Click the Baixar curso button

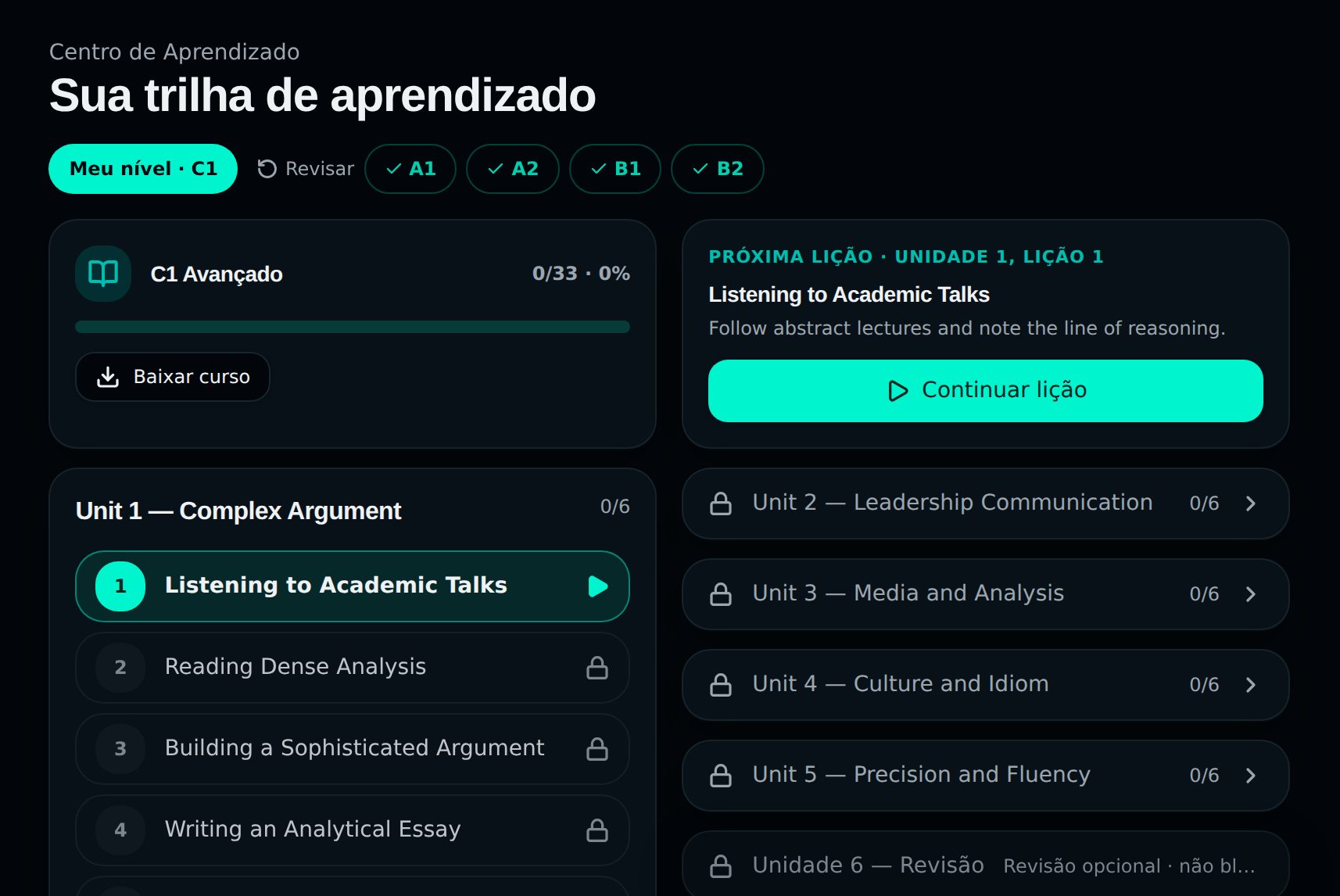173,377
